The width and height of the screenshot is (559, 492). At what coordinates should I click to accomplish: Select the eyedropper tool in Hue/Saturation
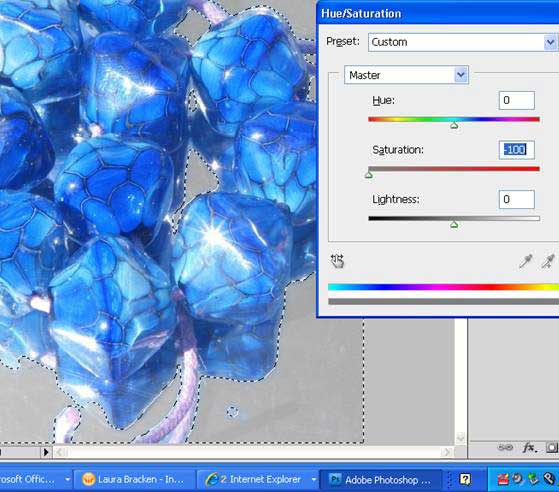coord(525,261)
